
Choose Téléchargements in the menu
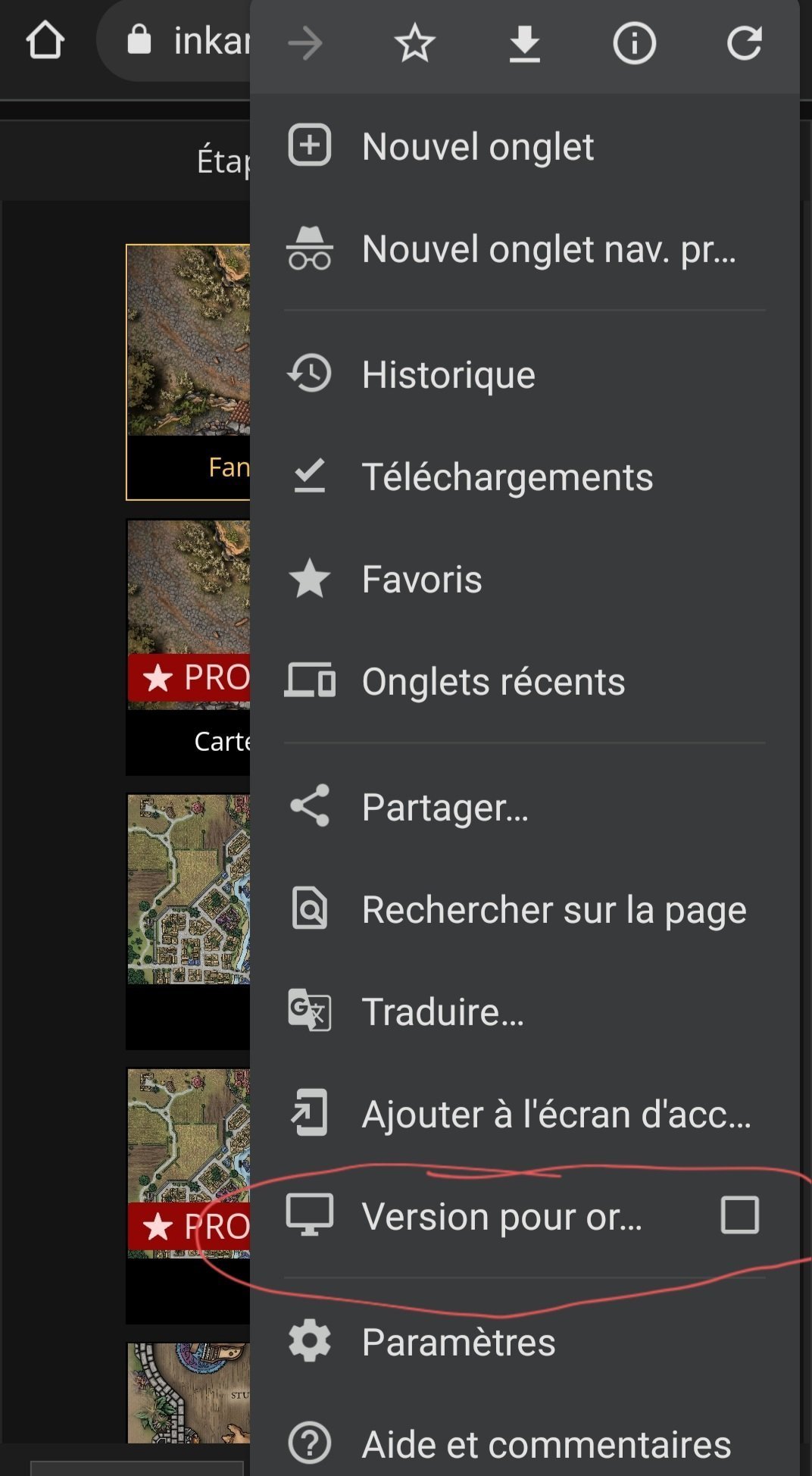pyautogui.click(x=507, y=477)
